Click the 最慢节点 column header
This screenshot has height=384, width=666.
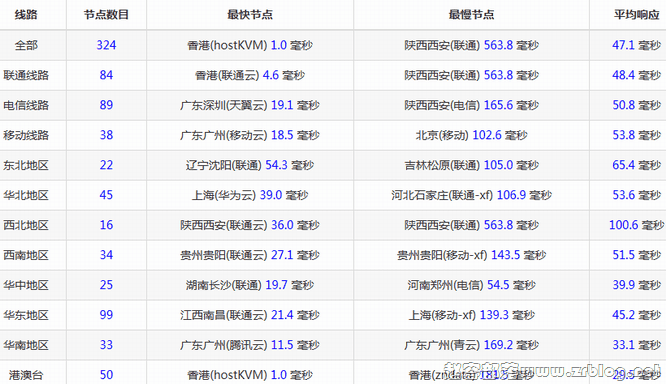coord(471,14)
